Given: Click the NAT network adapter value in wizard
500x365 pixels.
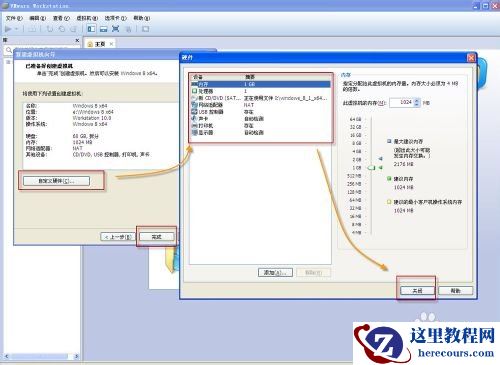Looking at the screenshot, I should (77, 148).
